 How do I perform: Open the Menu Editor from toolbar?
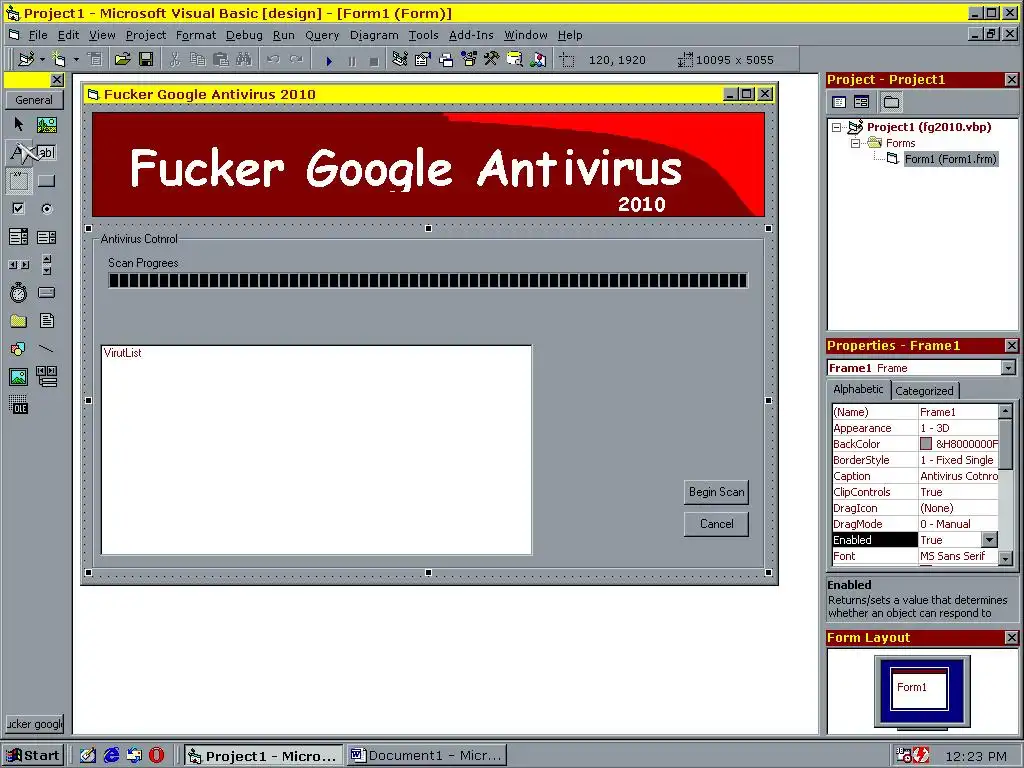pyautogui.click(x=95, y=60)
